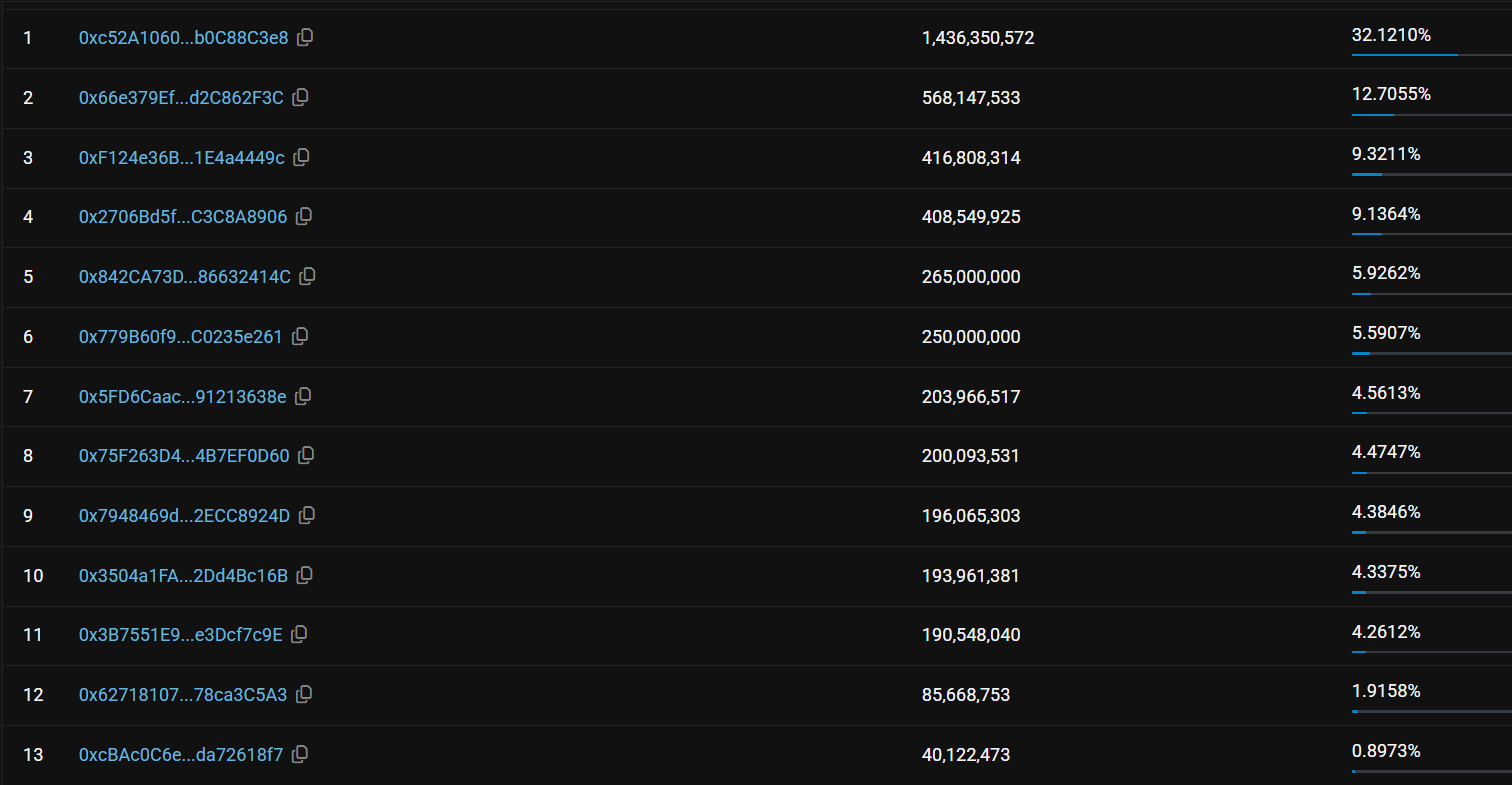Viewport: 1512px width, 785px height.
Task: Open holder address 0x842CA73D...86632414C
Action: pos(185,277)
